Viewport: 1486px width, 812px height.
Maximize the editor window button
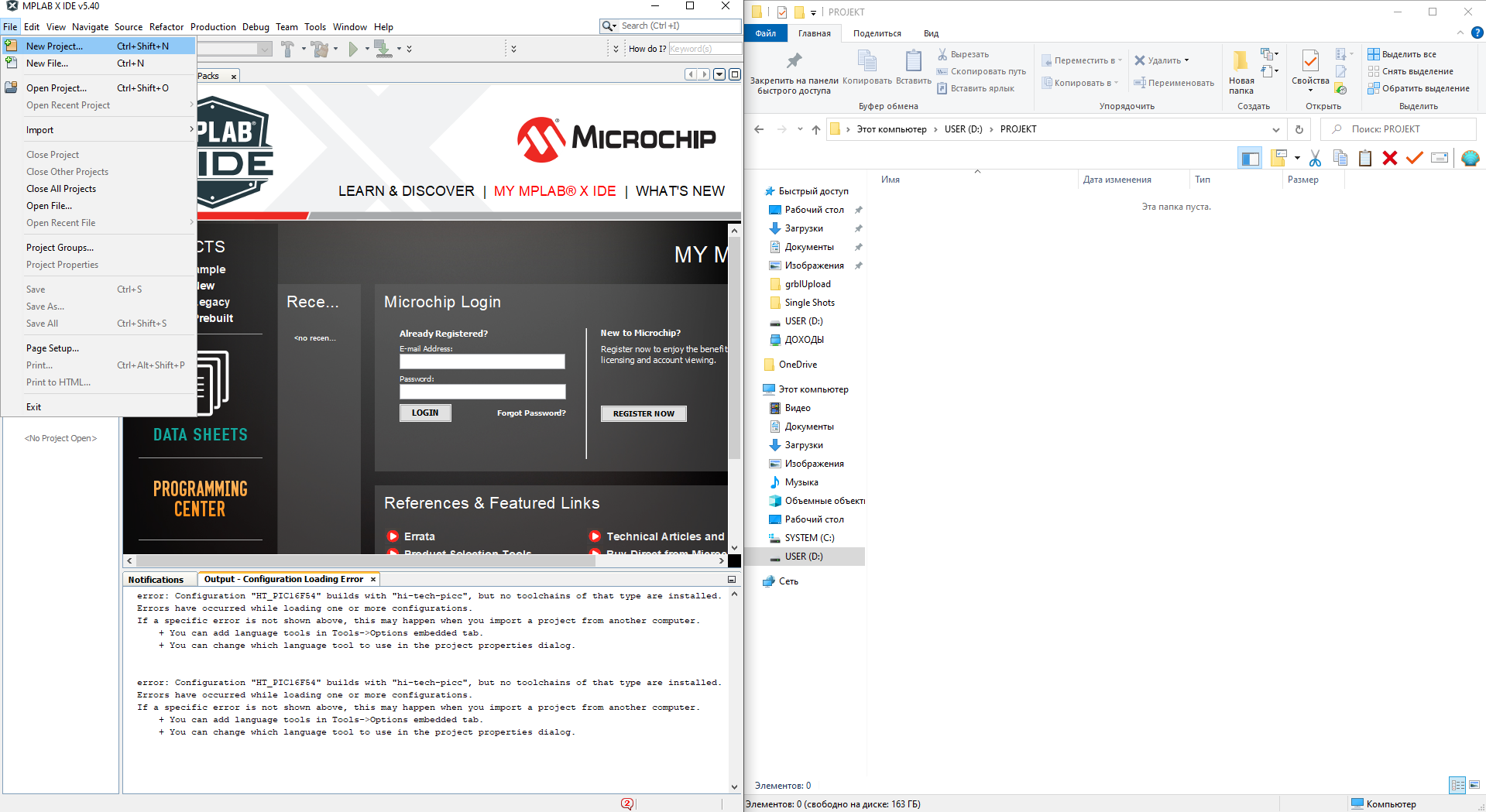[734, 74]
